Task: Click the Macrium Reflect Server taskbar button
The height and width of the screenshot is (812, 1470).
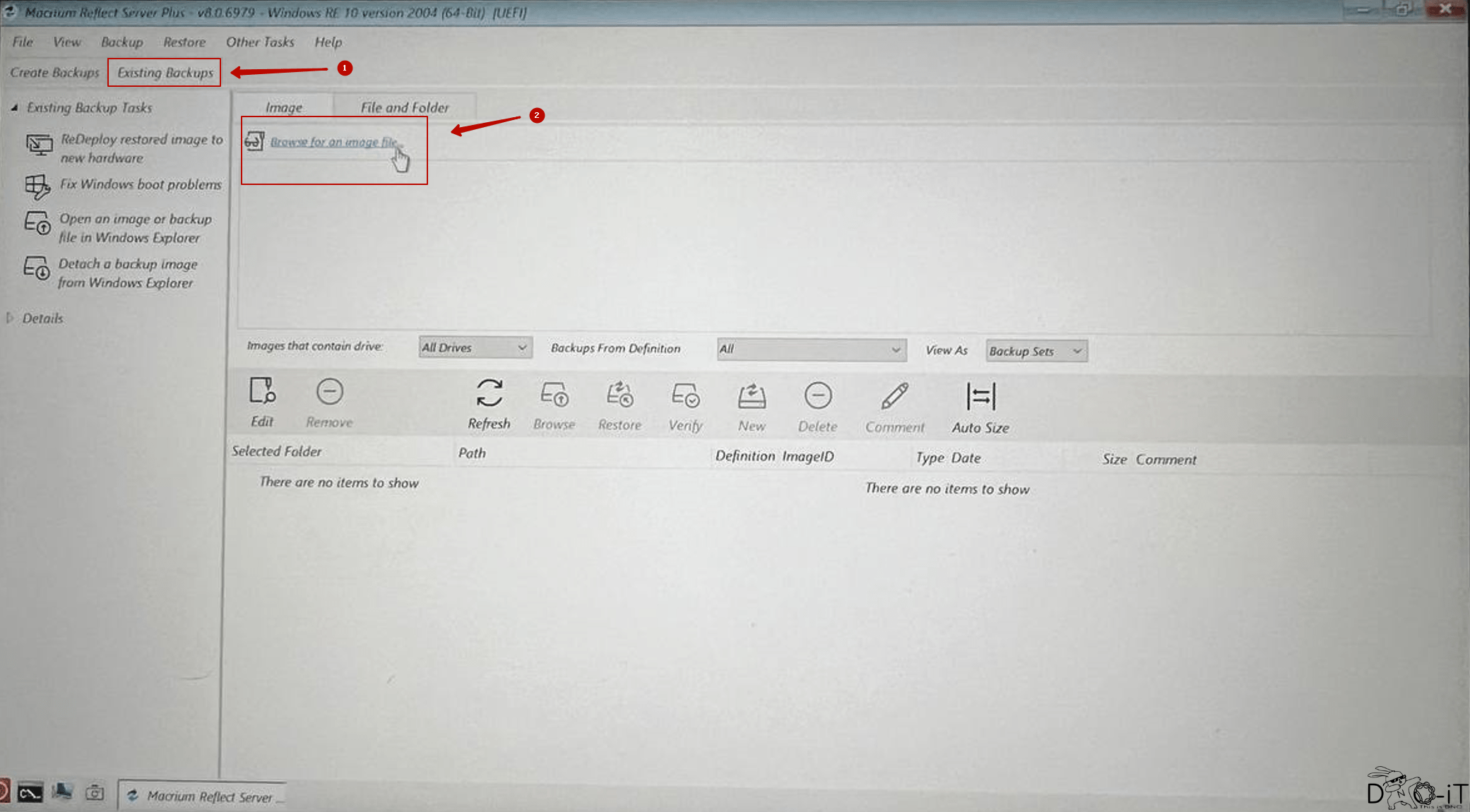Action: 202,796
